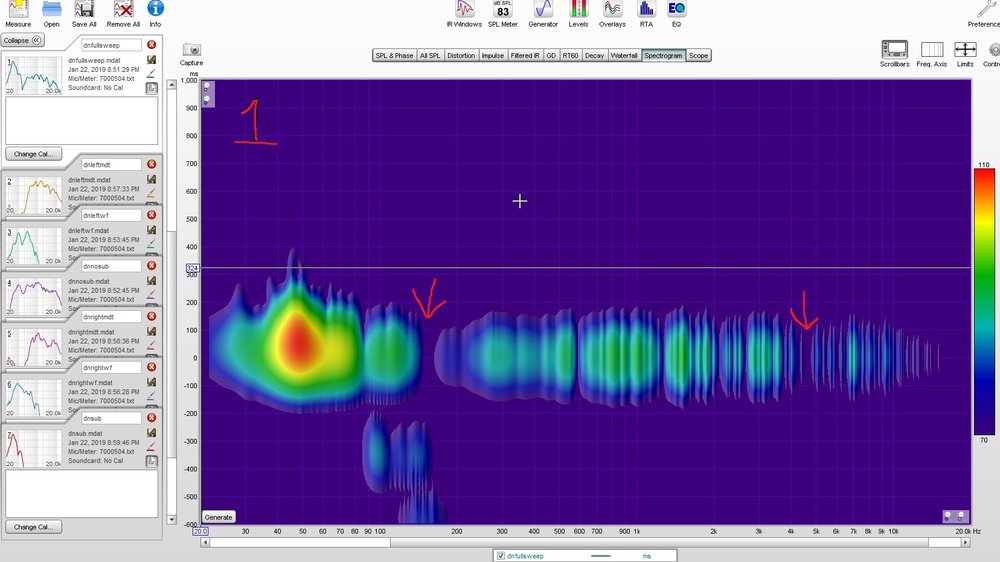Image resolution: width=1000 pixels, height=562 pixels.
Task: Open the SPL Meter showing 83
Action: coord(503,13)
